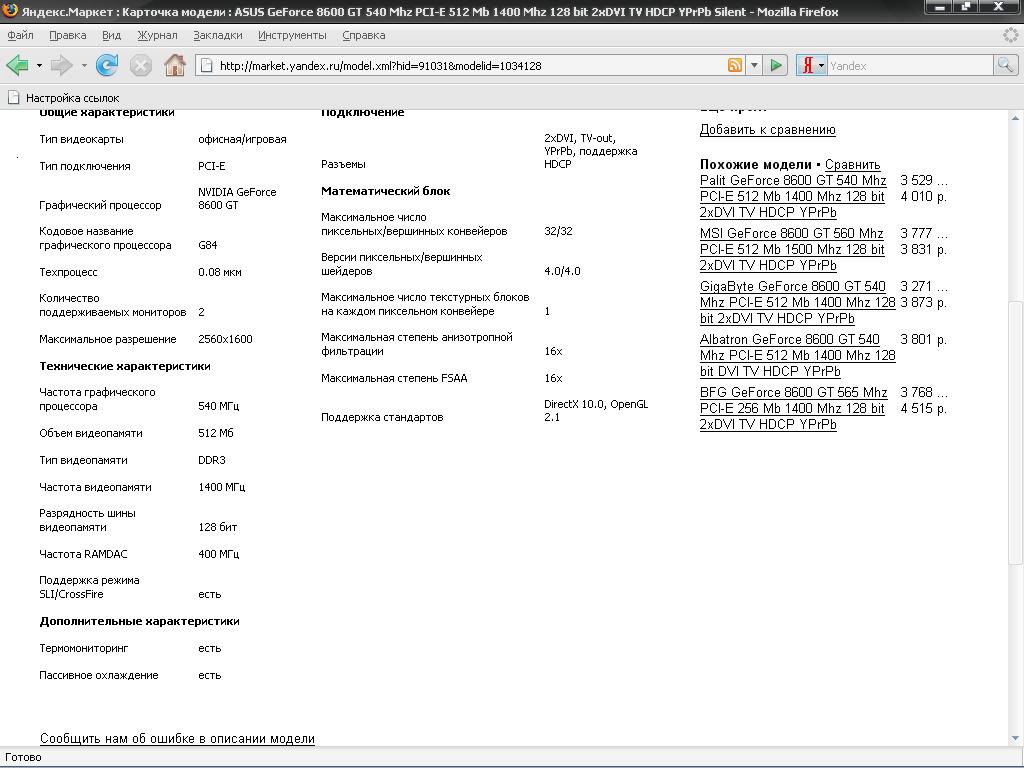
Task: Click the value DirectX 10.0, OpenGL 2.1
Action: click(x=596, y=411)
